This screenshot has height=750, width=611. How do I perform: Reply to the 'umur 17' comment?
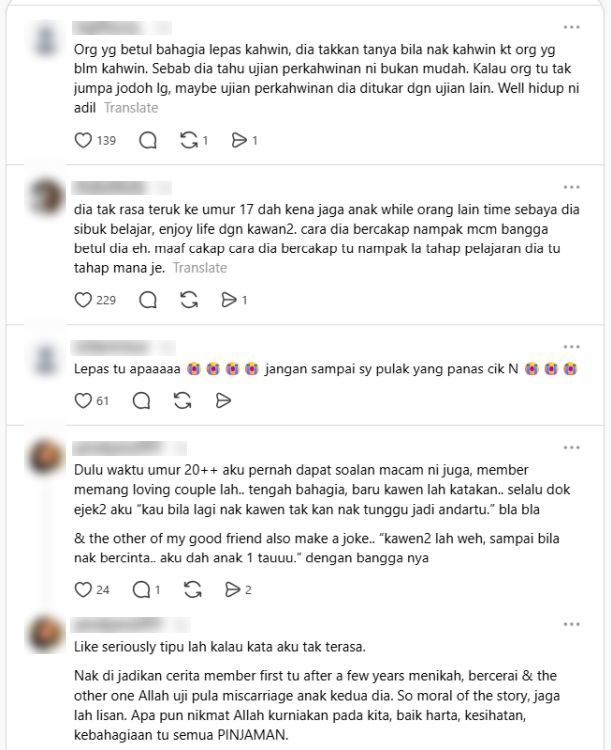tap(148, 300)
